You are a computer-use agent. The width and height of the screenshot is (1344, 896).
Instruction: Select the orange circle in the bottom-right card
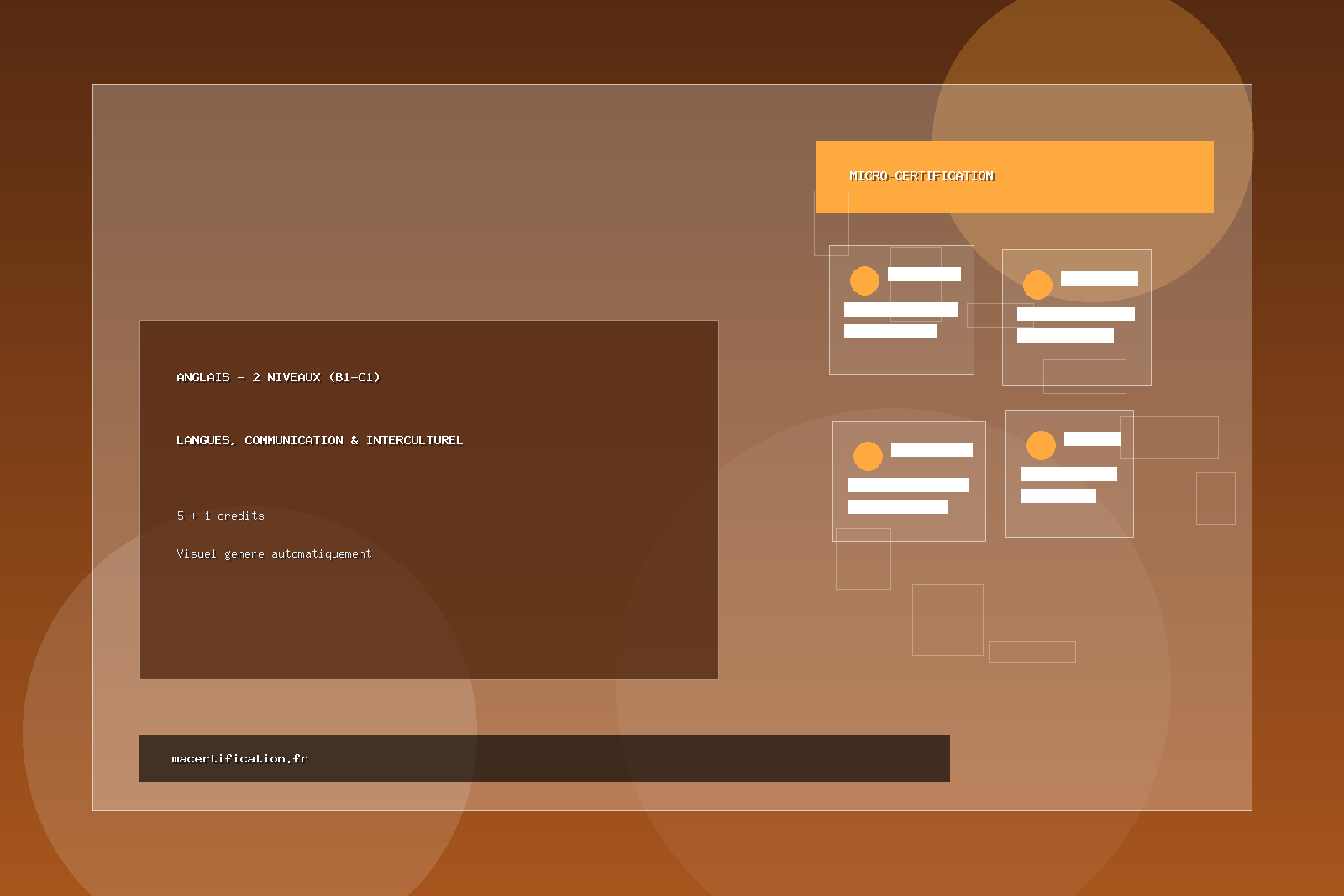[1041, 445]
